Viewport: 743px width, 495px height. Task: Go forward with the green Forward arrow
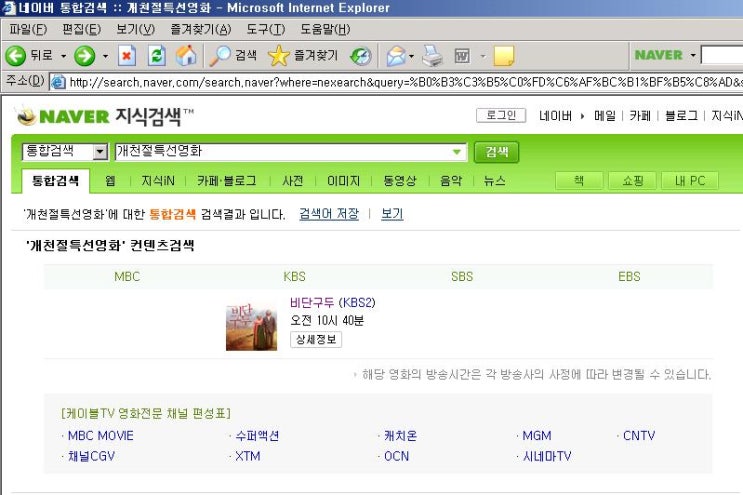[85, 56]
